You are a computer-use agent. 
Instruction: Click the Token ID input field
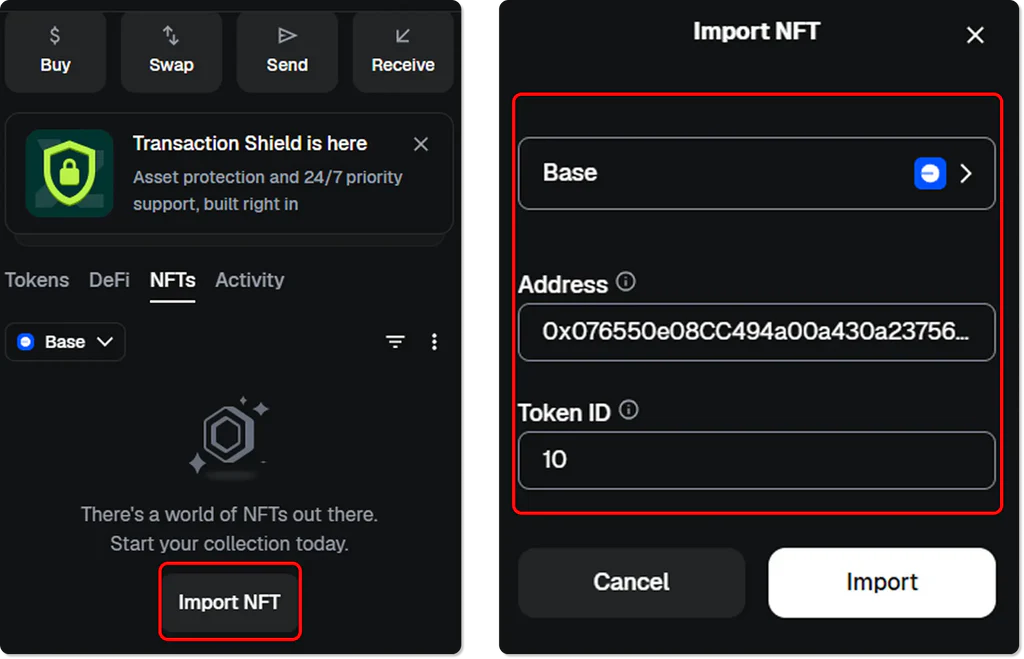click(756, 459)
